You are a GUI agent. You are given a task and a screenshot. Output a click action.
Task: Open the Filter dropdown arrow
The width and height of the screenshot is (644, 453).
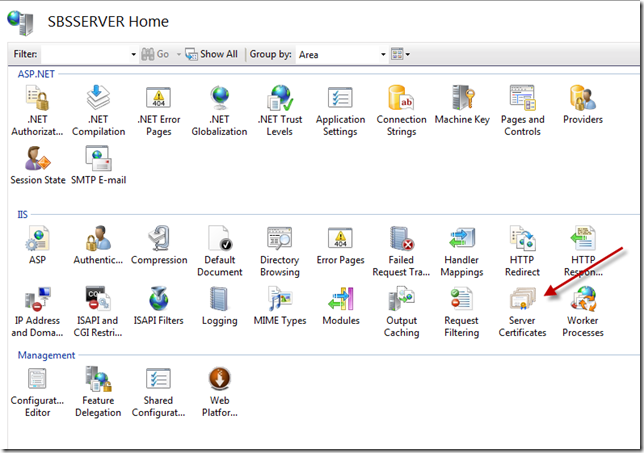pyautogui.click(x=133, y=54)
